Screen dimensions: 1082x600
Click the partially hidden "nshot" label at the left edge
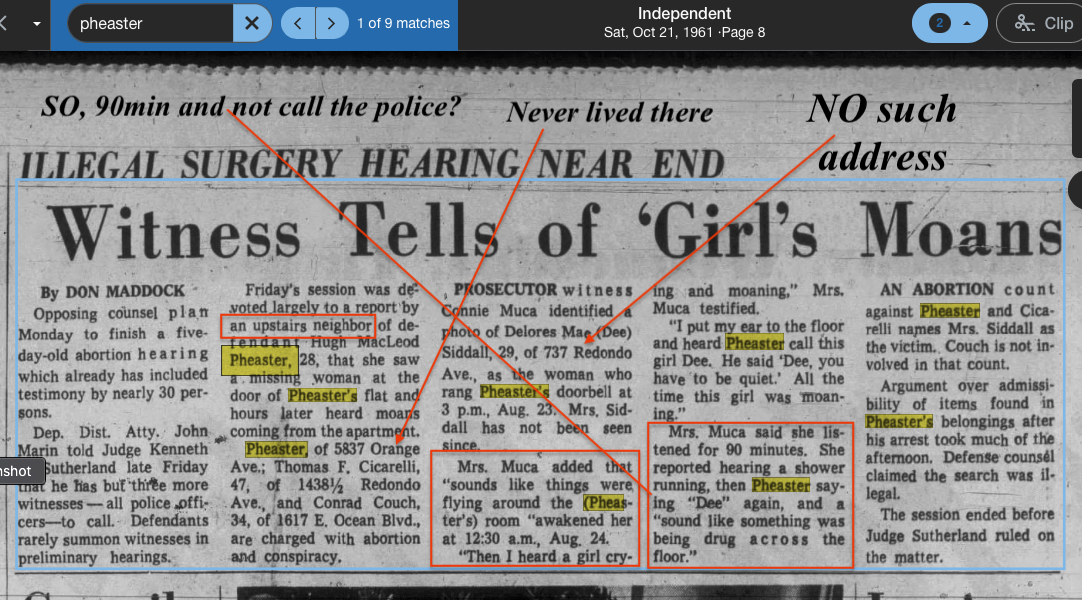tap(18, 471)
